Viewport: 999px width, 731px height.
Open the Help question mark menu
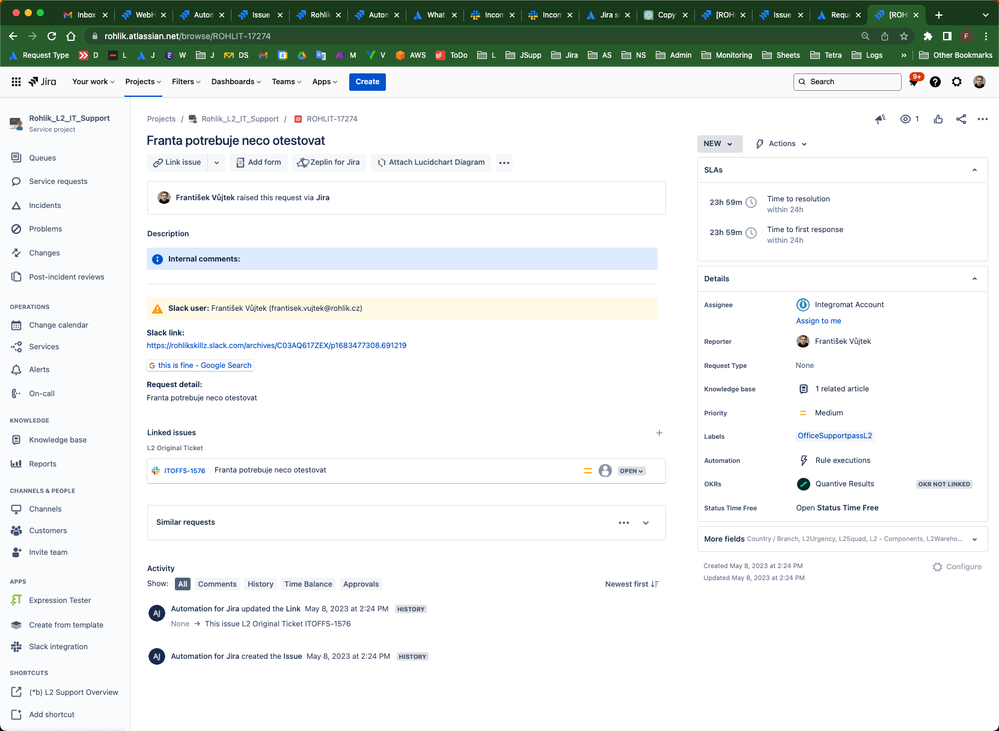pos(935,82)
